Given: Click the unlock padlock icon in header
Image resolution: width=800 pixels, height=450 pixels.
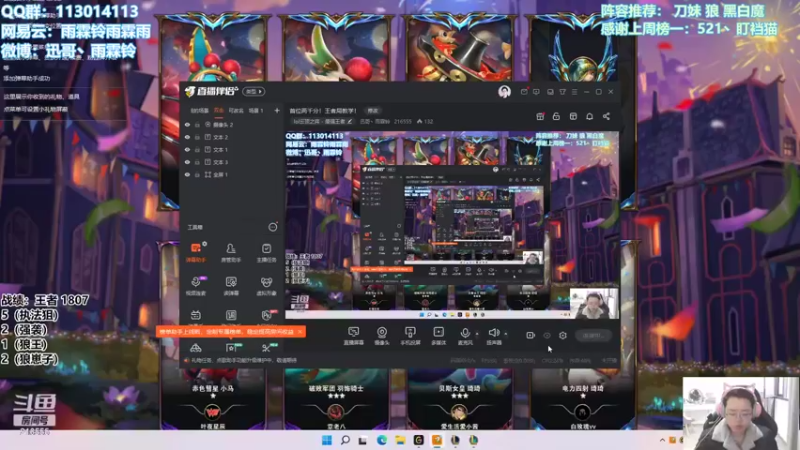Looking at the screenshot, I should coord(556,116).
